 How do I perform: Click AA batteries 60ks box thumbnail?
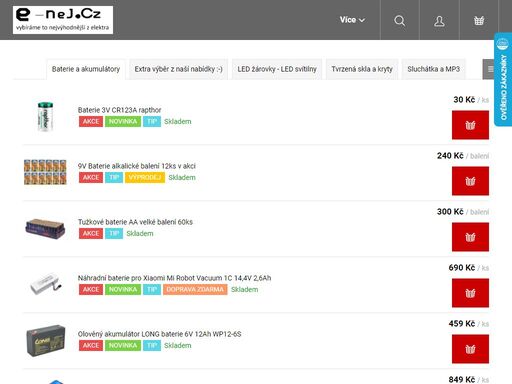45,228
